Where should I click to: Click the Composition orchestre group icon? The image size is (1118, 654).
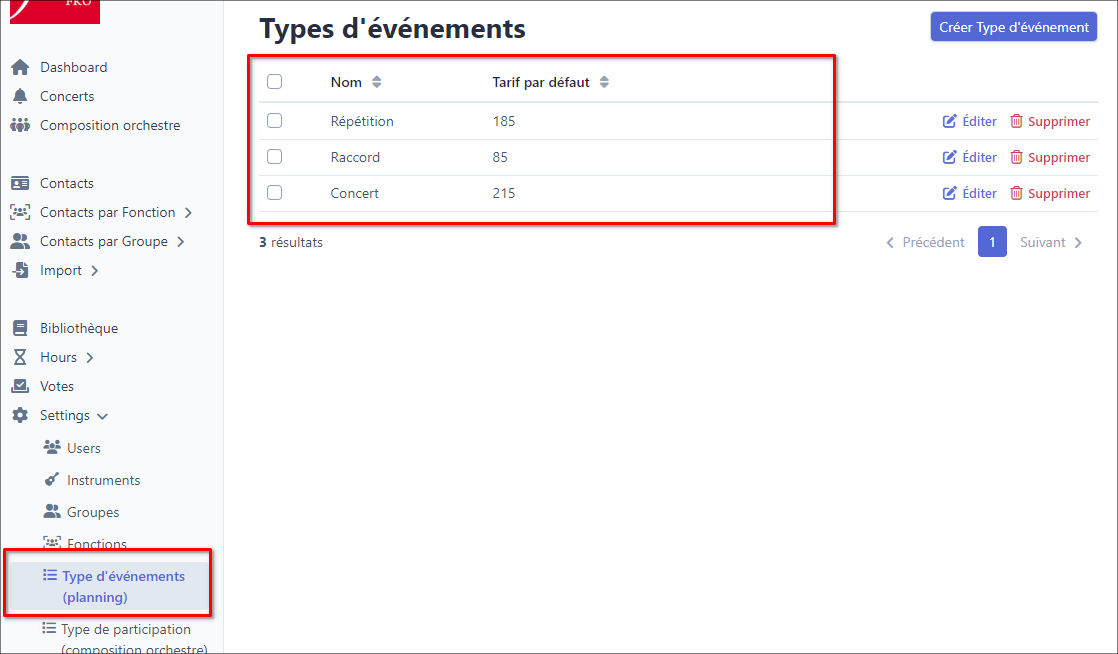[x=19, y=126]
